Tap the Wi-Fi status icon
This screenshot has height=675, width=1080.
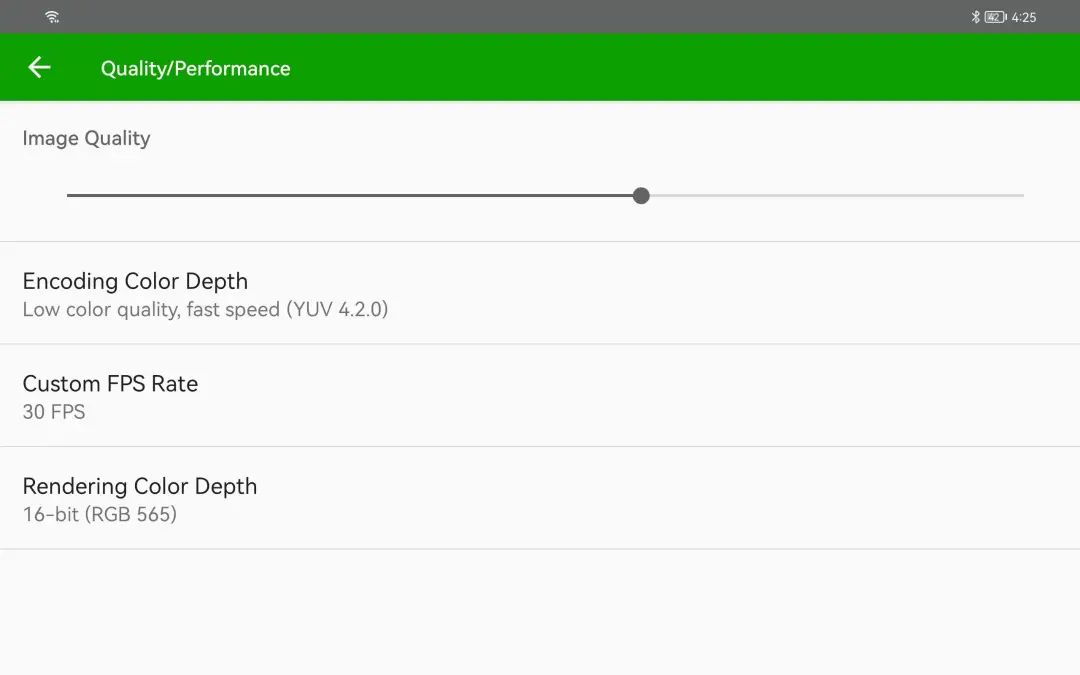tap(52, 17)
